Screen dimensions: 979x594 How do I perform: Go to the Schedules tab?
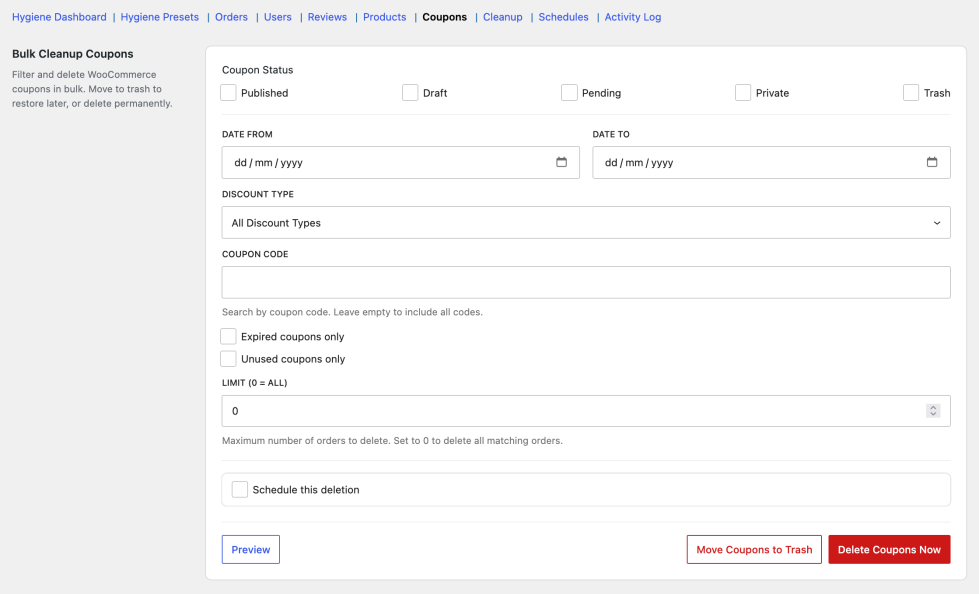tap(564, 17)
